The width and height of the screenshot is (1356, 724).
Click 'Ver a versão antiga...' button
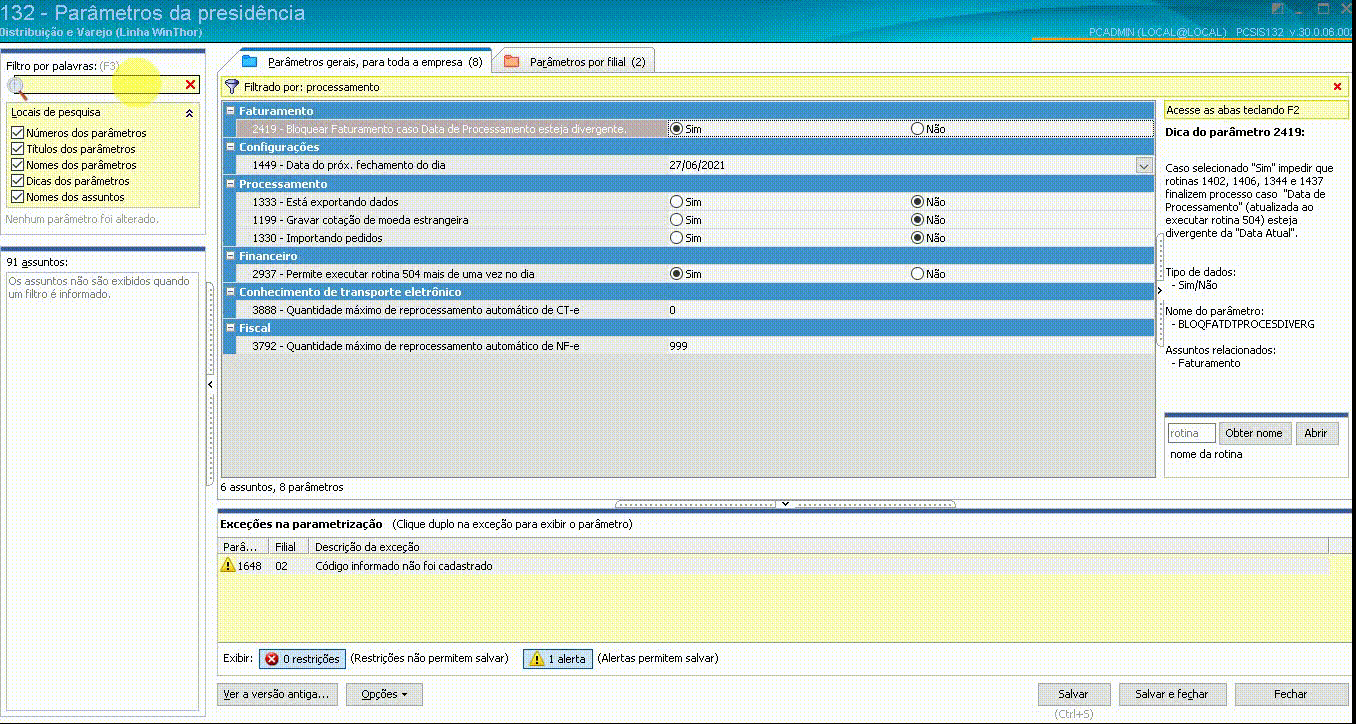pyautogui.click(x=276, y=694)
